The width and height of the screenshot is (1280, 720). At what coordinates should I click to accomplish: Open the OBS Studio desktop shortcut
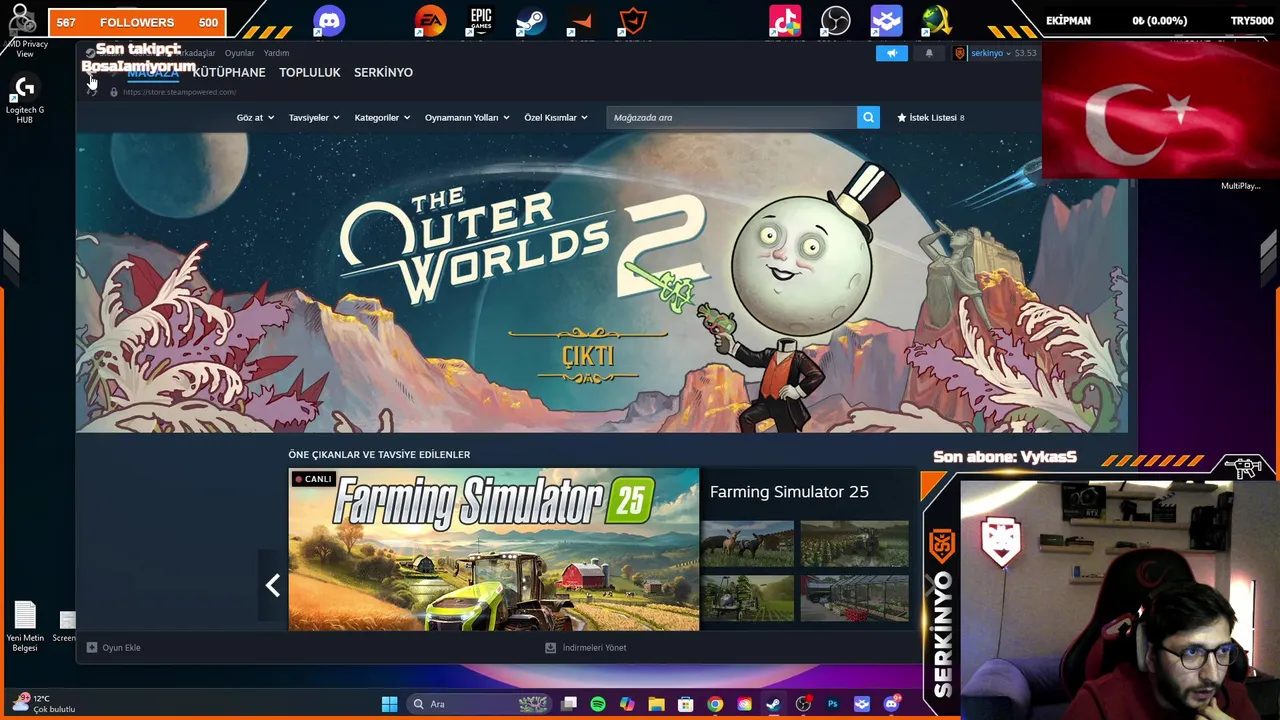(x=835, y=21)
